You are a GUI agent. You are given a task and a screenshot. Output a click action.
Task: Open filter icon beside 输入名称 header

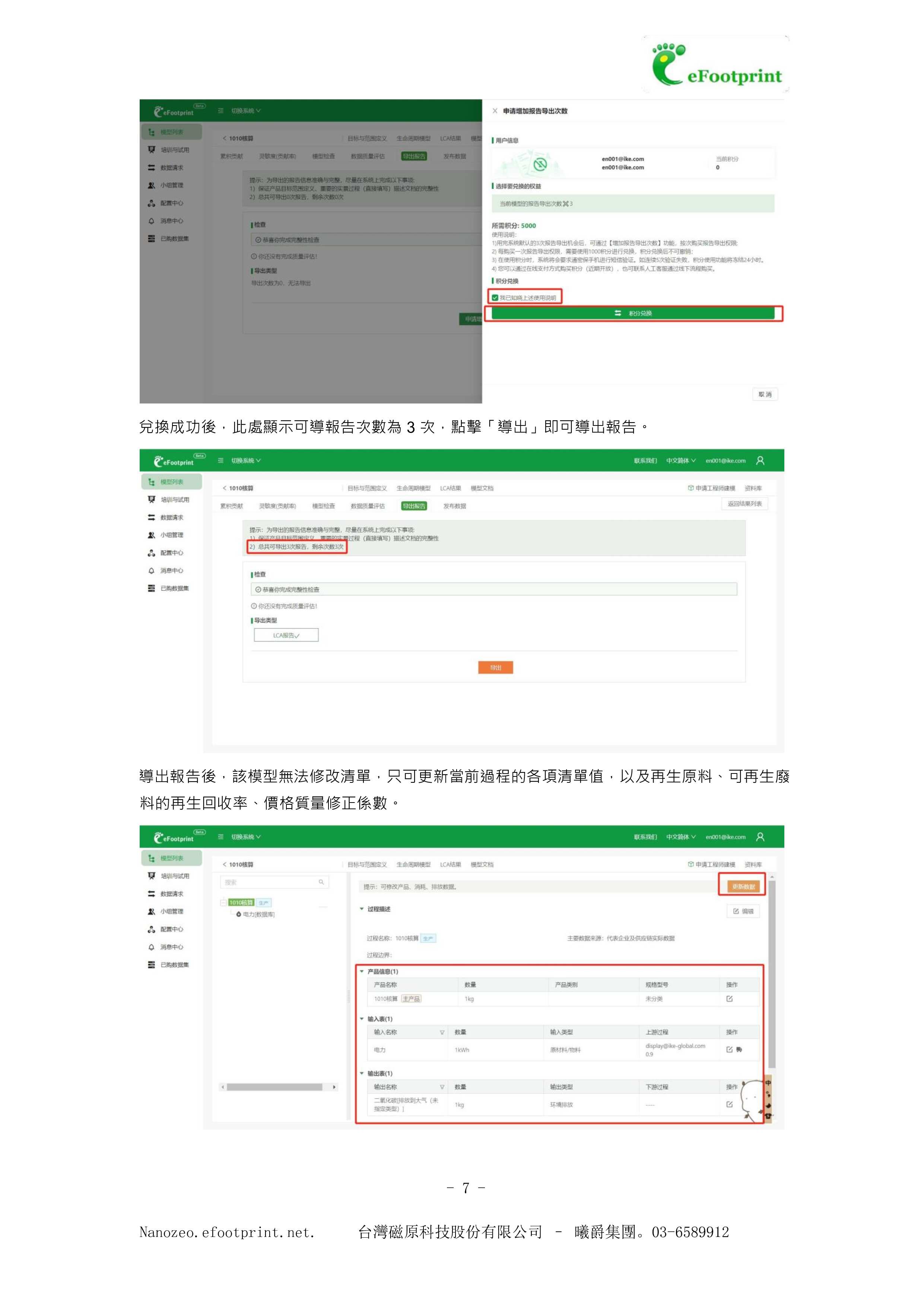click(x=442, y=1032)
